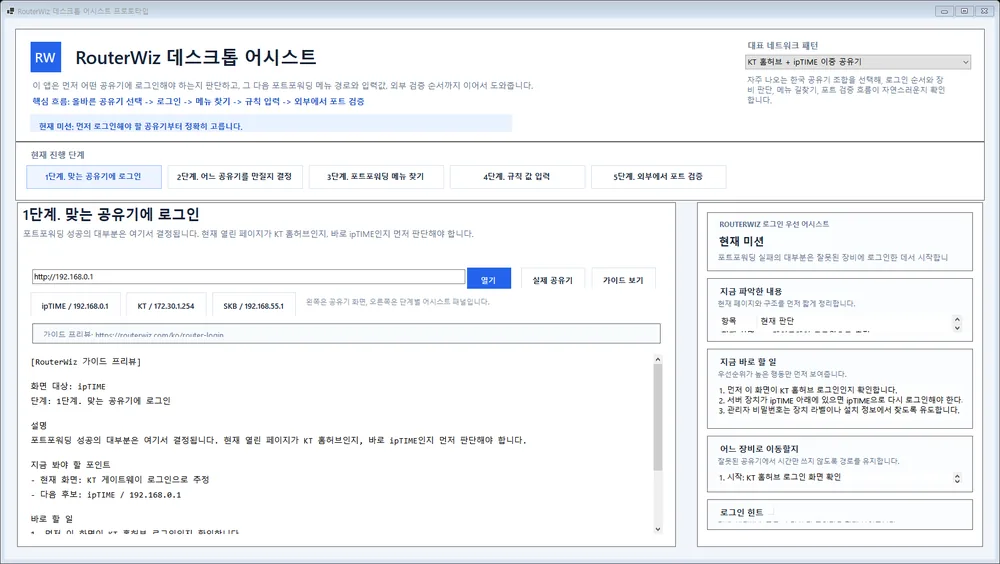The width and height of the screenshot is (1000, 564).
Task: Click the blue 열기 button
Action: pyautogui.click(x=489, y=279)
